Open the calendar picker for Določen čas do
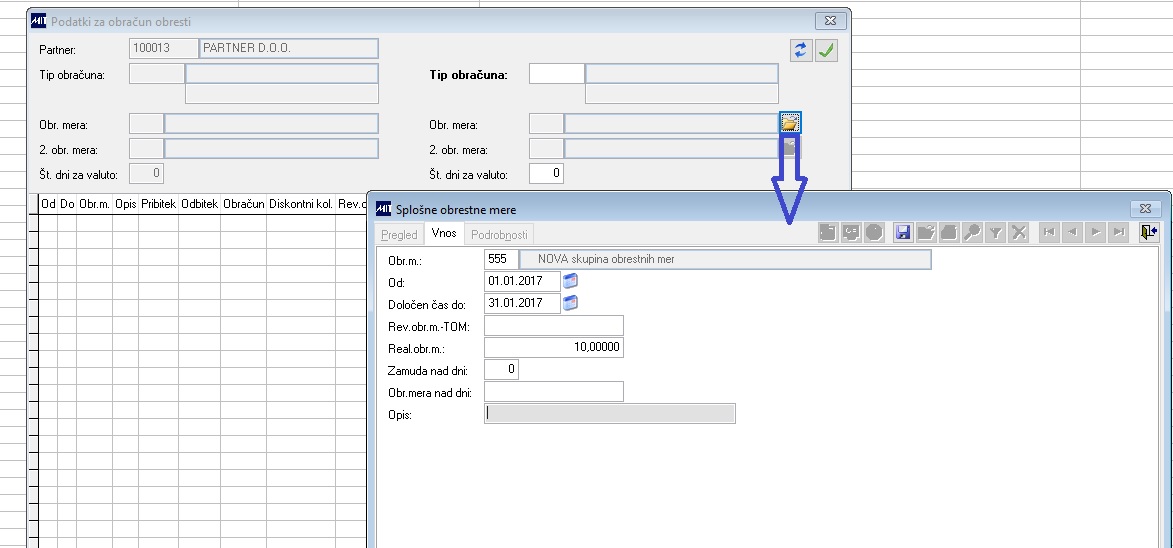 (571, 303)
